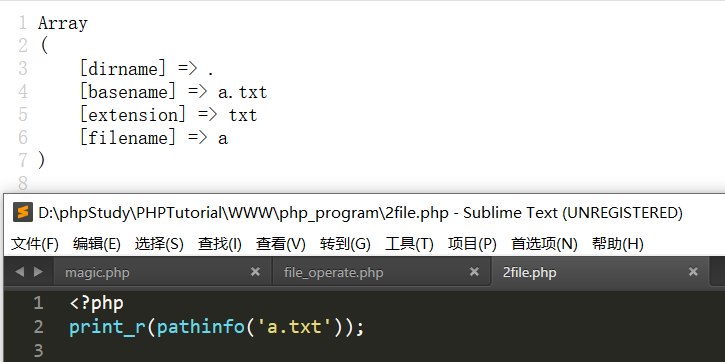Click the 'a.txt' string in the code
This screenshot has width=725, height=362.
tap(295, 327)
